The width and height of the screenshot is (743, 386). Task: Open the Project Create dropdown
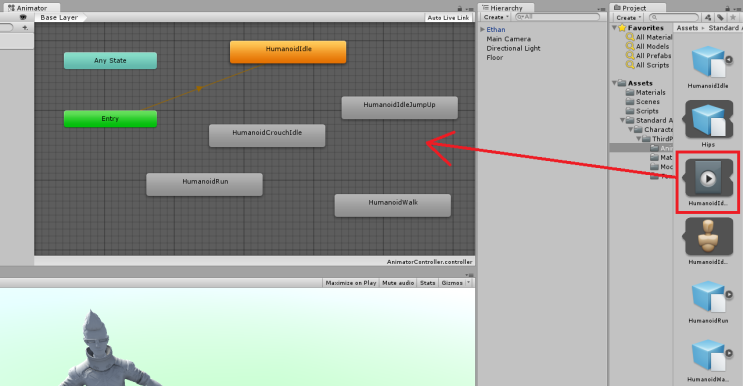pos(629,18)
